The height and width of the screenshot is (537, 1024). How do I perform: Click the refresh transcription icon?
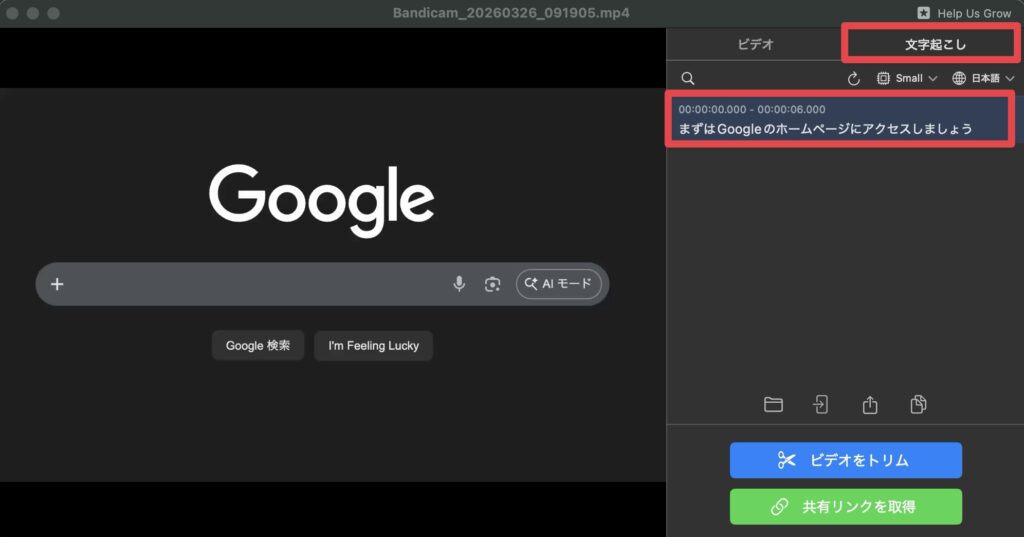pyautogui.click(x=853, y=78)
